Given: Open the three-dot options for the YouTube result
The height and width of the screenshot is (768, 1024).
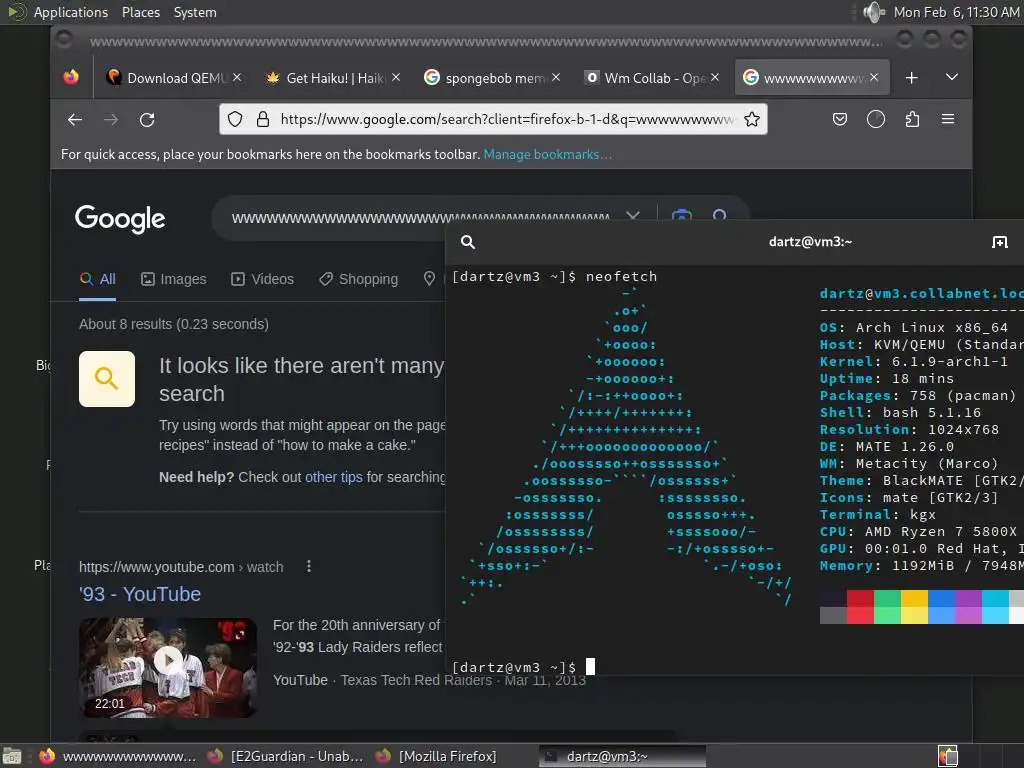Looking at the screenshot, I should pyautogui.click(x=309, y=567).
